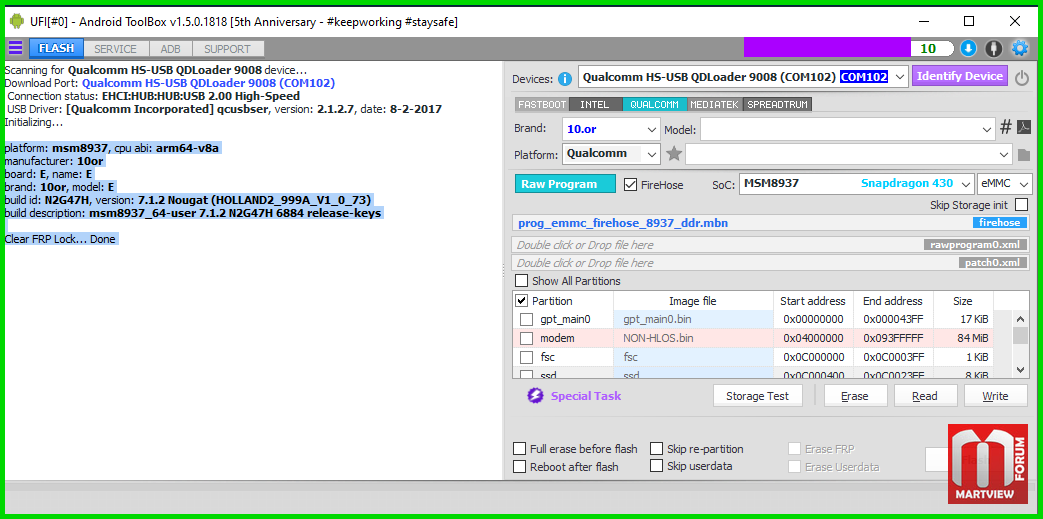Viewport: 1043px width, 519px height.
Task: Select the QUALCOMM mode tab
Action: 655,104
